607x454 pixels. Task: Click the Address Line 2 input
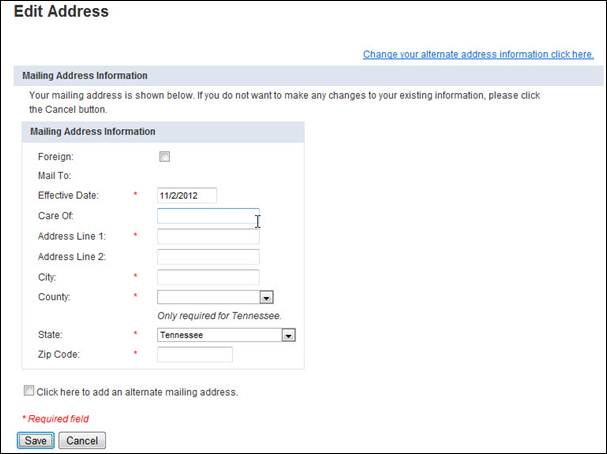[208, 257]
